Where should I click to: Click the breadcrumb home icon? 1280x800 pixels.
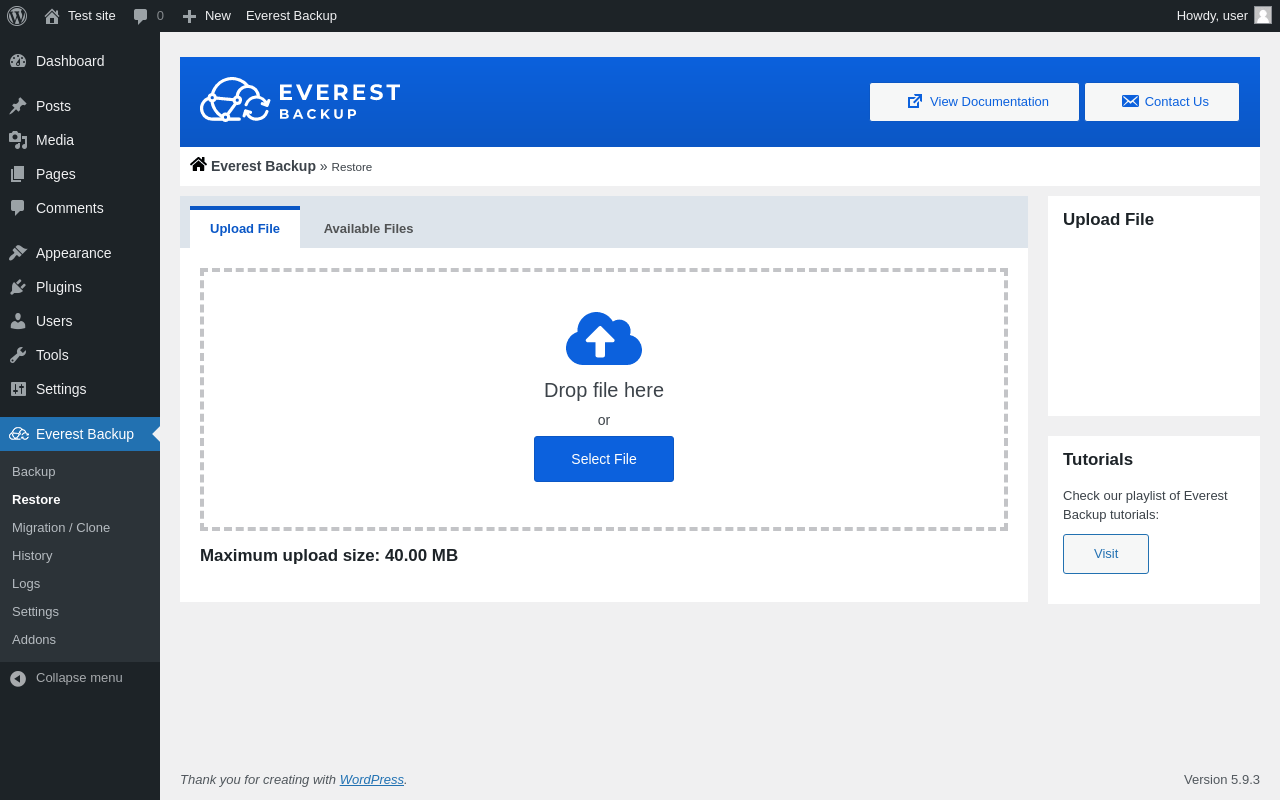[198, 165]
